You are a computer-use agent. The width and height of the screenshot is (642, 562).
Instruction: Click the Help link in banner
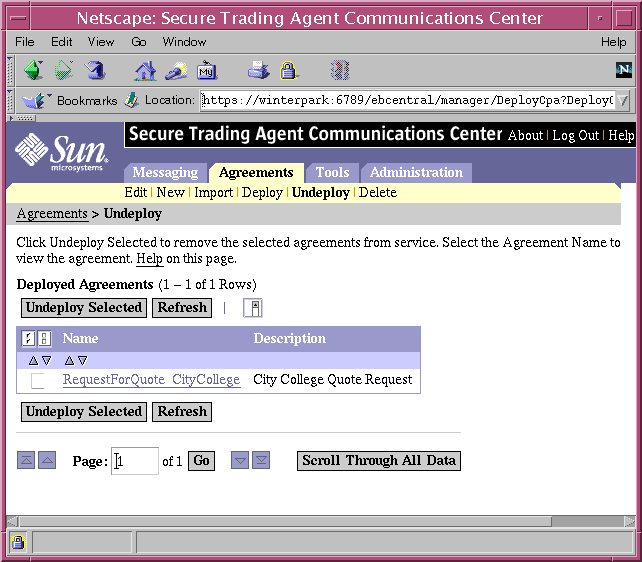pos(621,135)
